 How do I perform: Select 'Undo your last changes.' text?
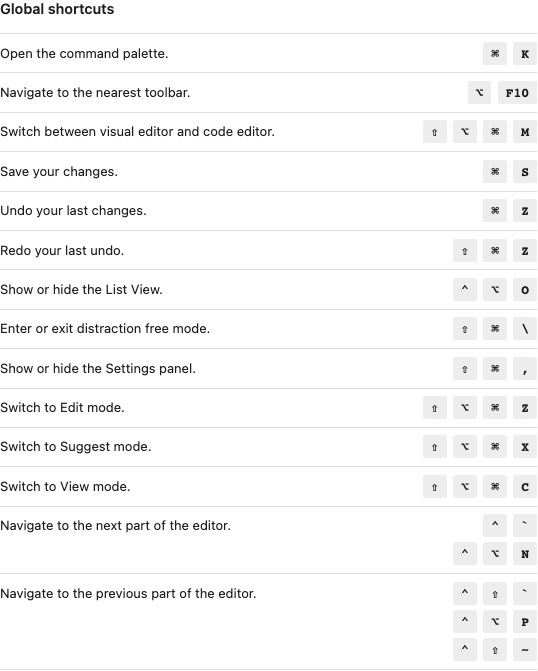(x=73, y=211)
